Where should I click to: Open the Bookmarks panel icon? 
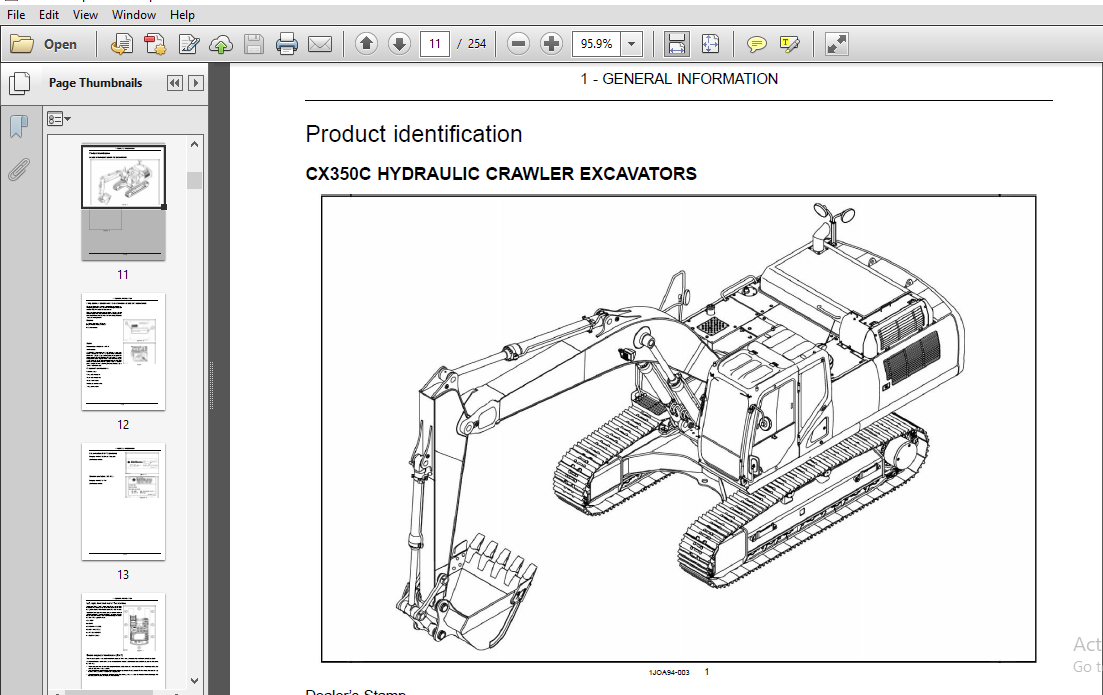tap(19, 127)
